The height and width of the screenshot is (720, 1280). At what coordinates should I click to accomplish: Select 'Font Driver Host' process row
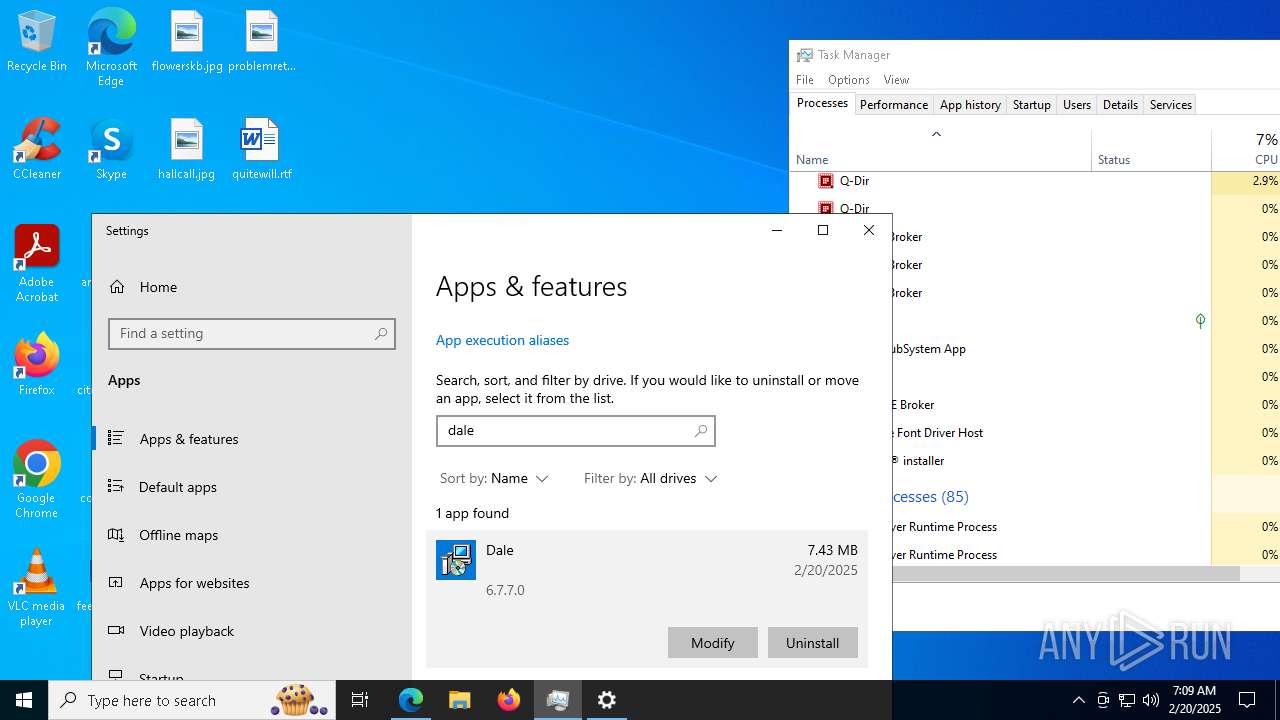1086,433
